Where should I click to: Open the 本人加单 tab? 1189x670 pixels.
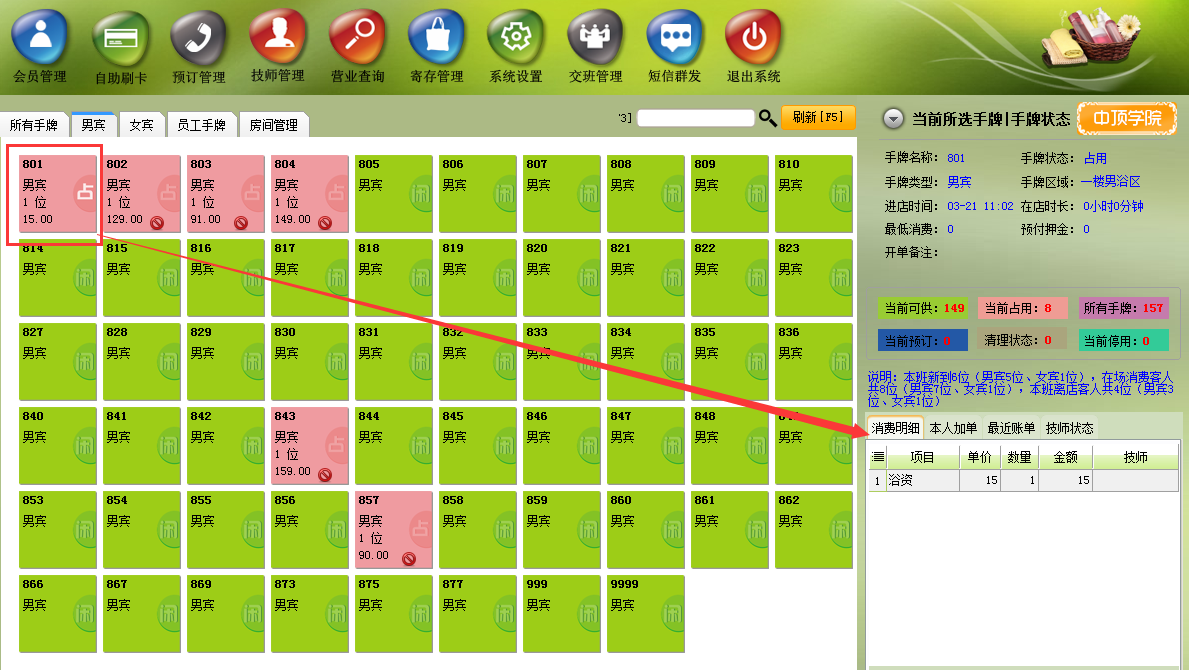click(954, 428)
